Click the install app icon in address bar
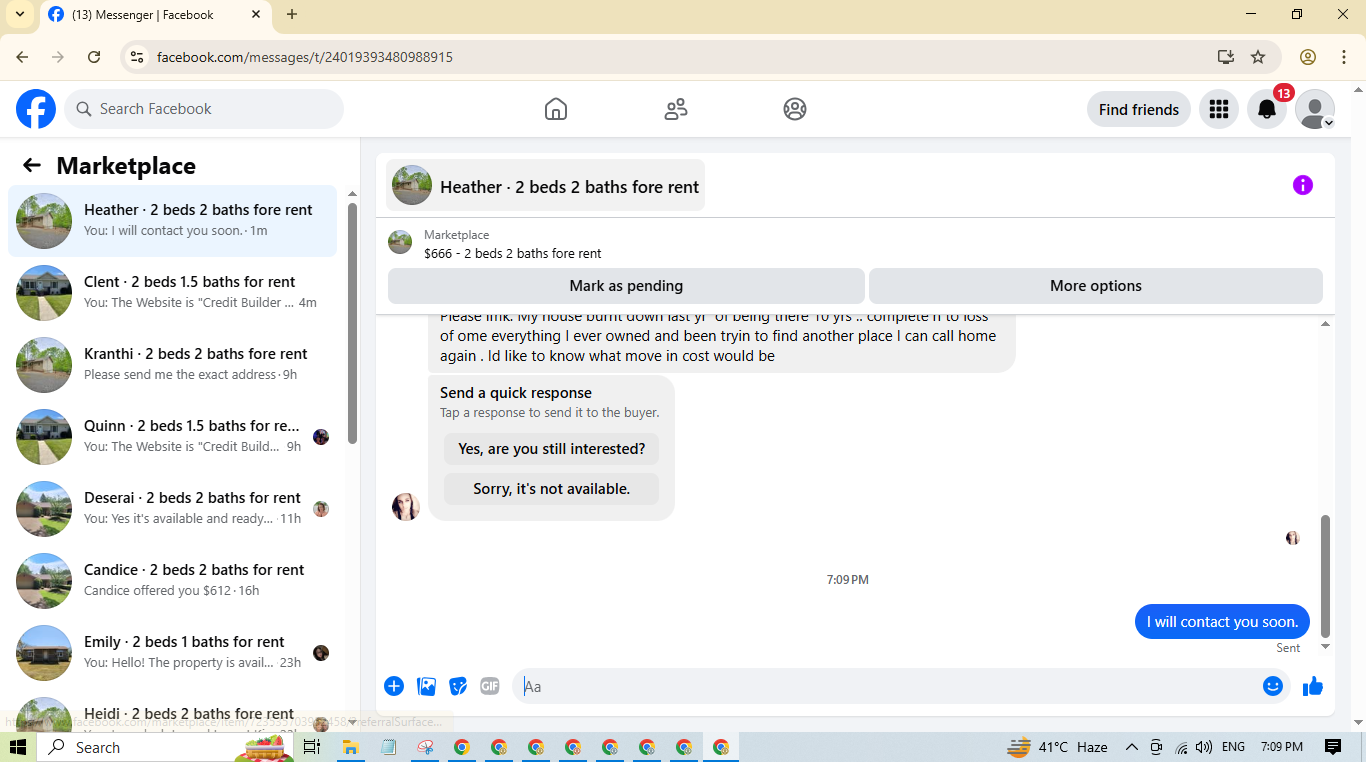Image resolution: width=1366 pixels, height=762 pixels. point(1226,57)
